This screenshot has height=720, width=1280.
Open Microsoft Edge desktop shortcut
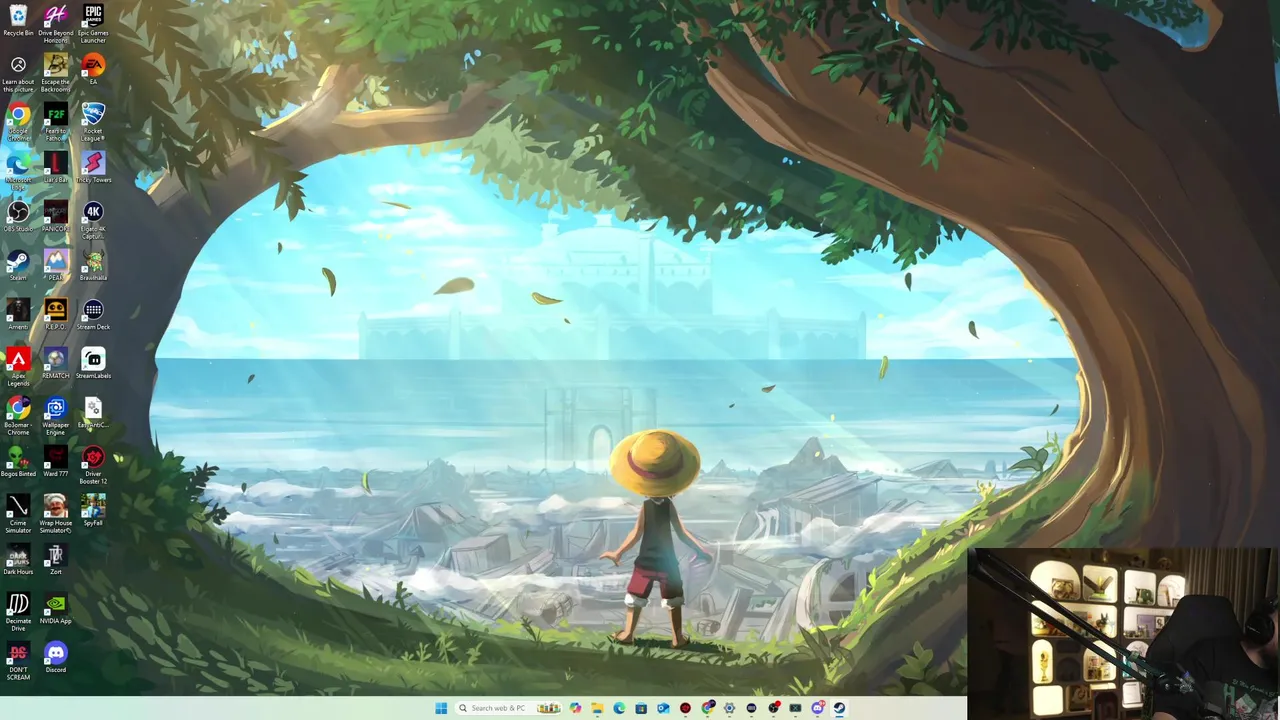click(x=18, y=170)
